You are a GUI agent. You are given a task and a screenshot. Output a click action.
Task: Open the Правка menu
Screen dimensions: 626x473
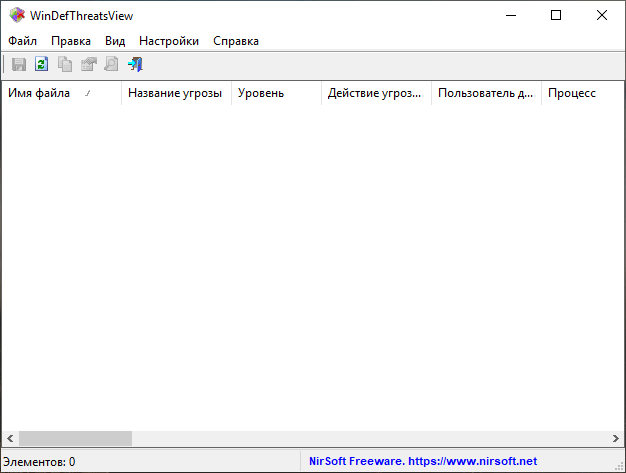coord(71,41)
